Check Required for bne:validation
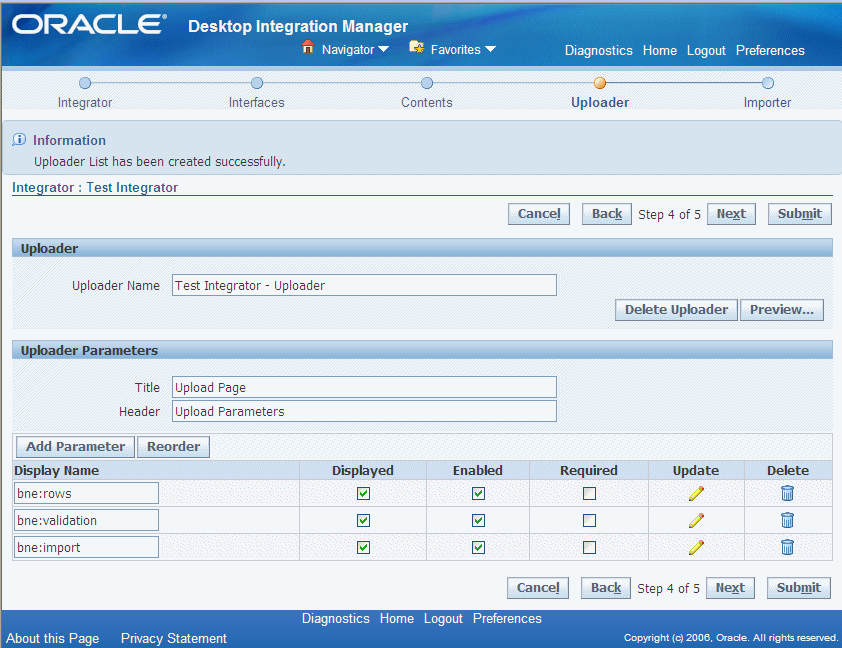The width and height of the screenshot is (842, 648). click(x=590, y=520)
